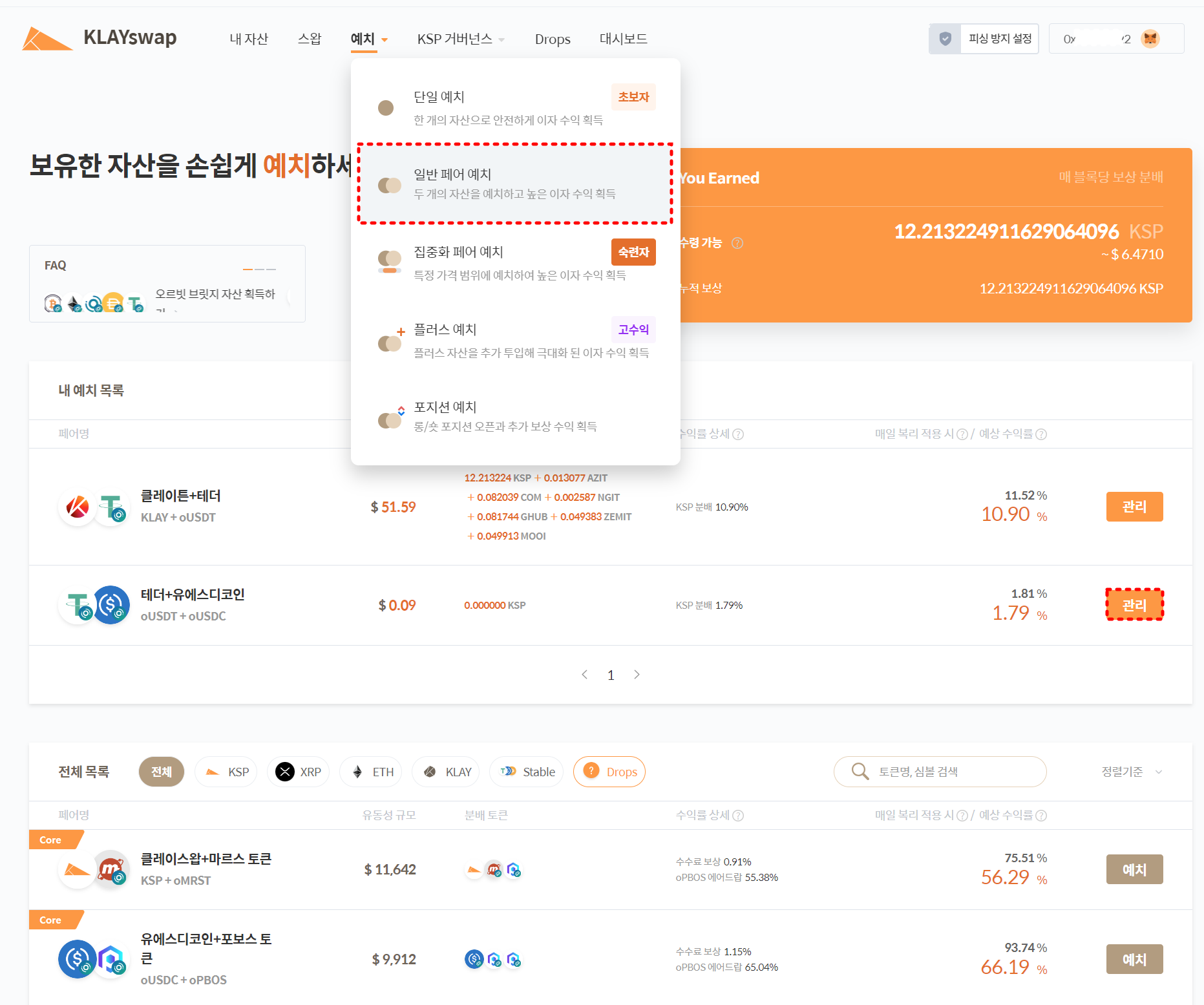Image resolution: width=1204 pixels, height=1005 pixels.
Task: Expand the 예치 dropdown menu
Action: coord(368,39)
